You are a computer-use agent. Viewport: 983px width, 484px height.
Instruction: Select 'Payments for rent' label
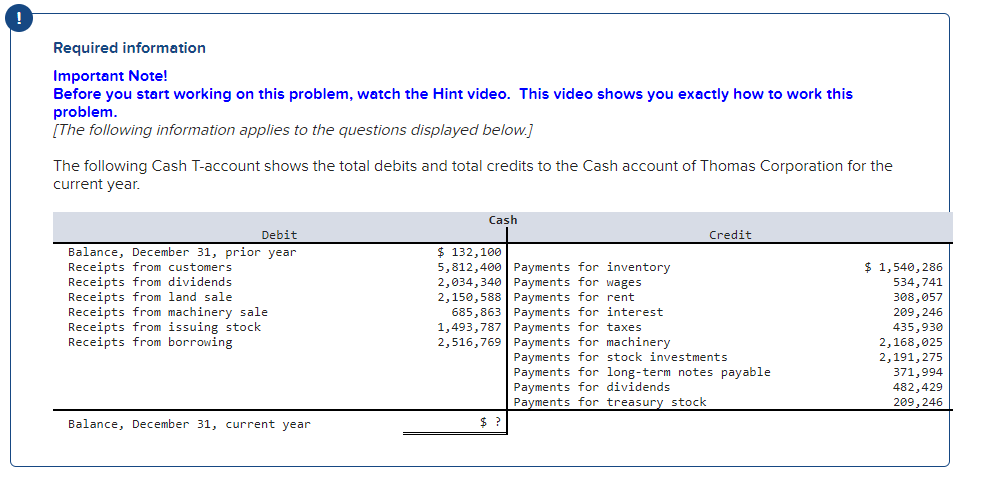574,297
